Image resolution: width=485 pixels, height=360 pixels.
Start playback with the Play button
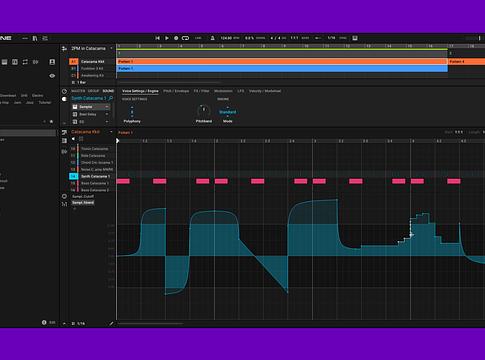(x=167, y=38)
